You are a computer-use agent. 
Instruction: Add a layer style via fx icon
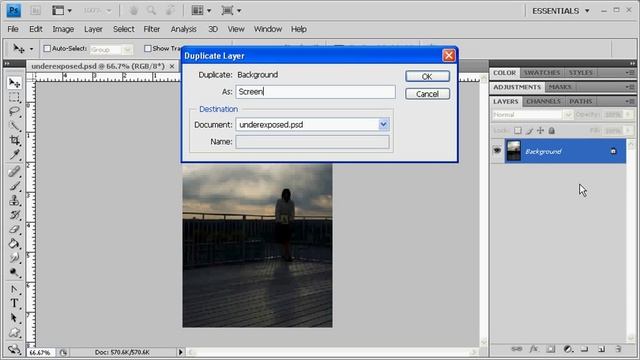click(x=533, y=349)
